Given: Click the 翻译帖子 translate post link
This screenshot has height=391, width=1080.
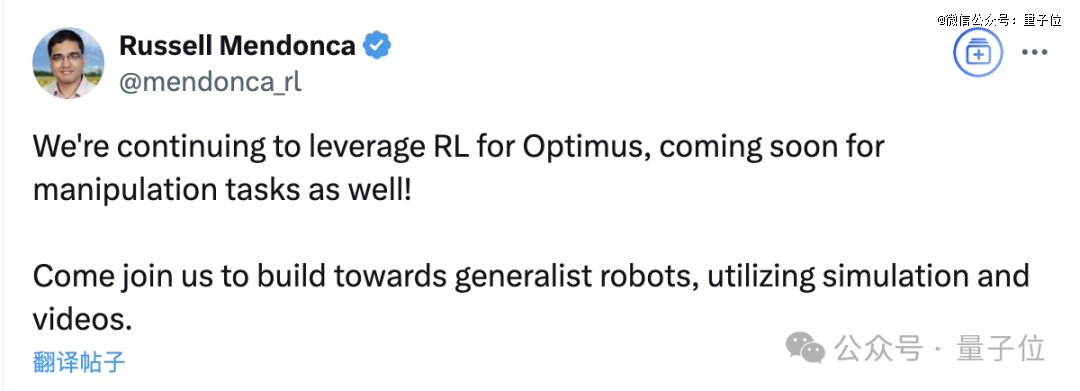Looking at the screenshot, I should [x=79, y=361].
